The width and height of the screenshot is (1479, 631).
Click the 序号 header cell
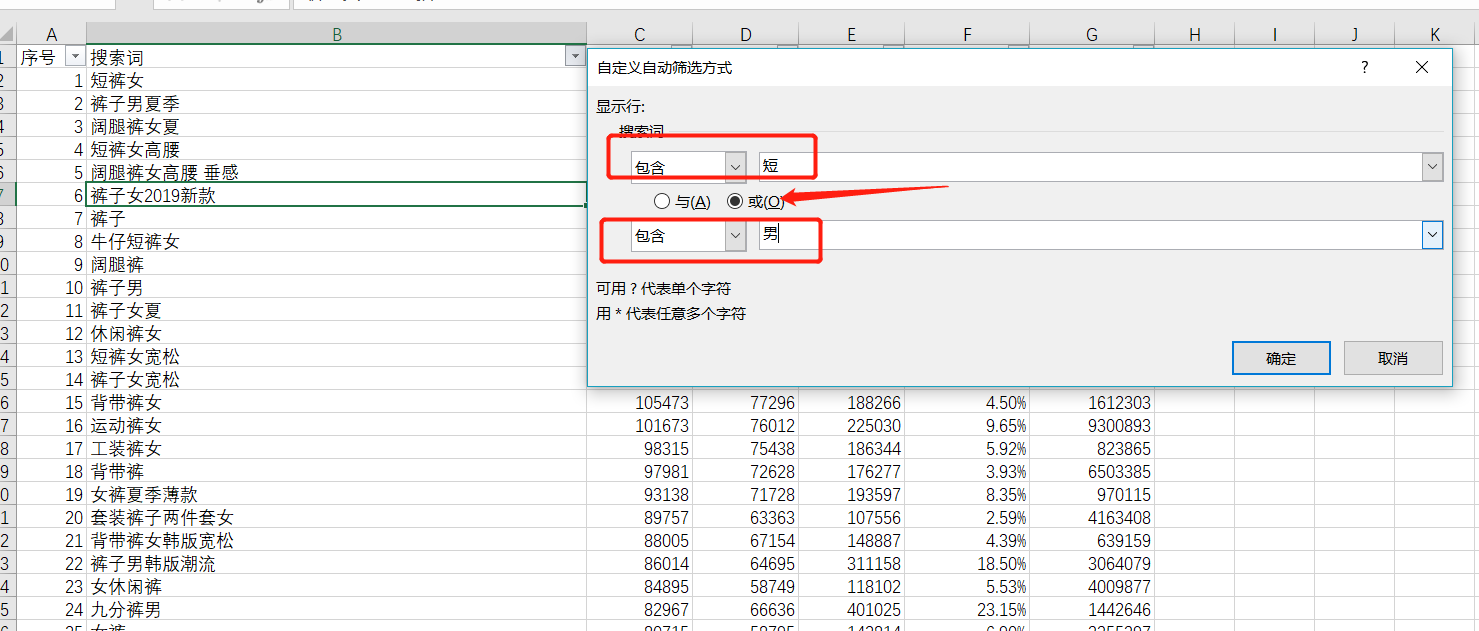point(52,57)
